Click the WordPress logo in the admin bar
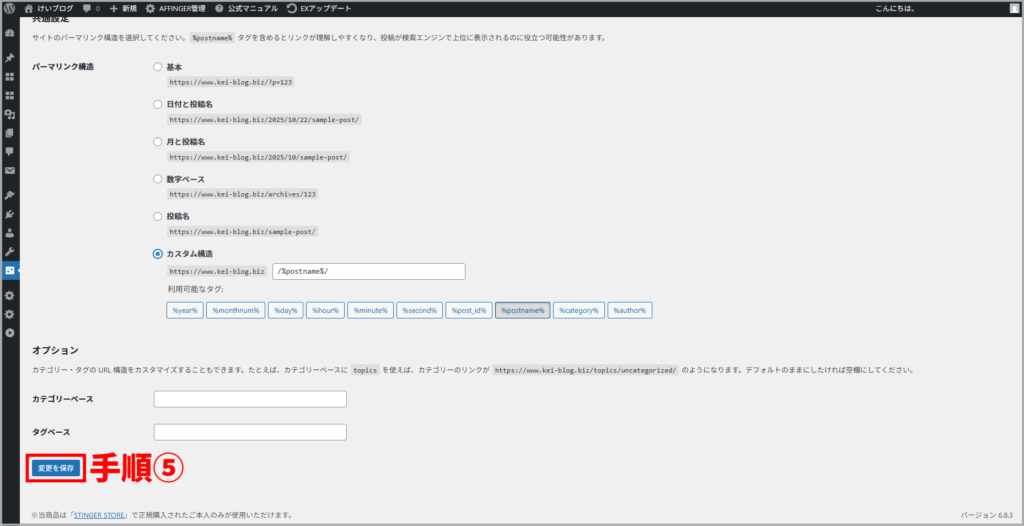The image size is (1024, 526). (9, 8)
